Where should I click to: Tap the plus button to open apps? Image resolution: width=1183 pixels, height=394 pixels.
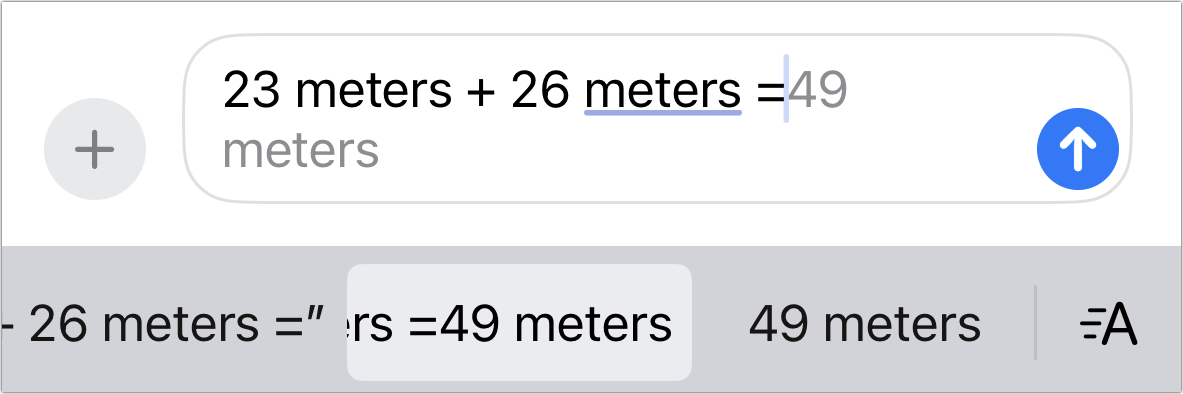point(95,149)
